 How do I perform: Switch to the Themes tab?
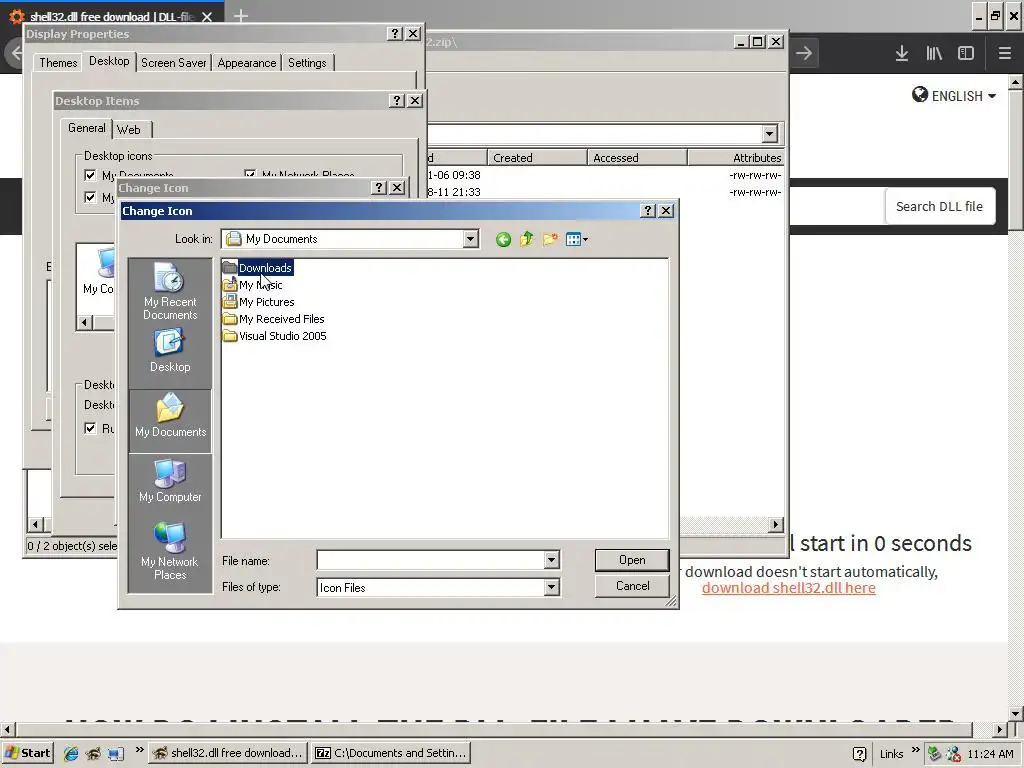pyautogui.click(x=58, y=63)
